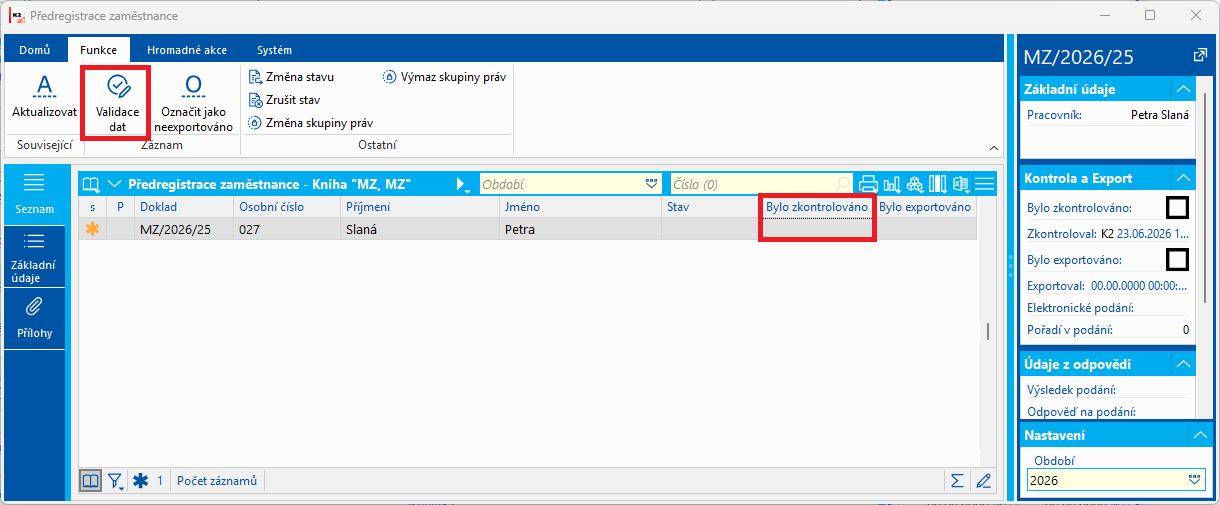Open the Funkce ribbon tab
This screenshot has width=1220, height=505.
[x=98, y=50]
